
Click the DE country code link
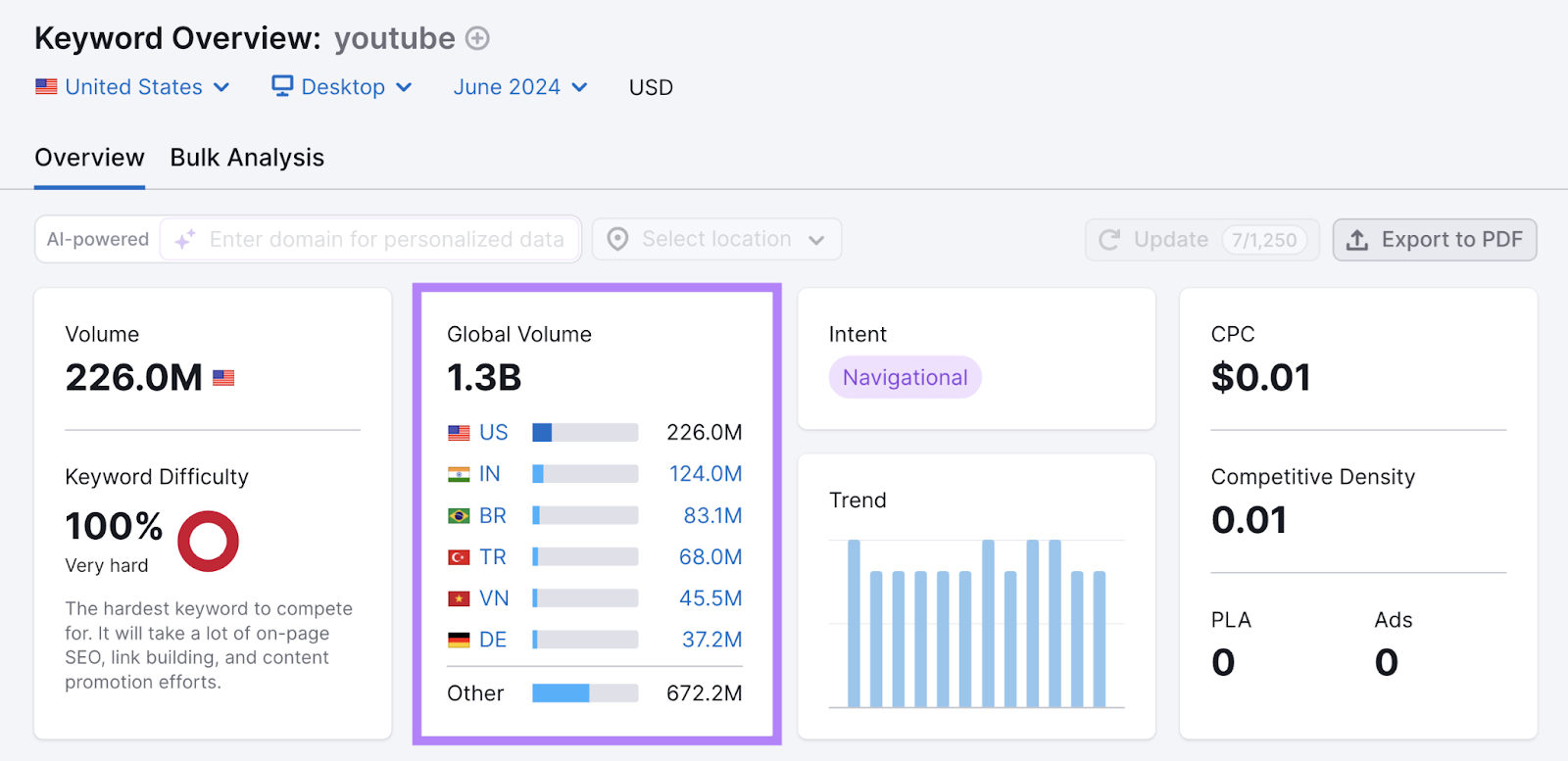[493, 641]
